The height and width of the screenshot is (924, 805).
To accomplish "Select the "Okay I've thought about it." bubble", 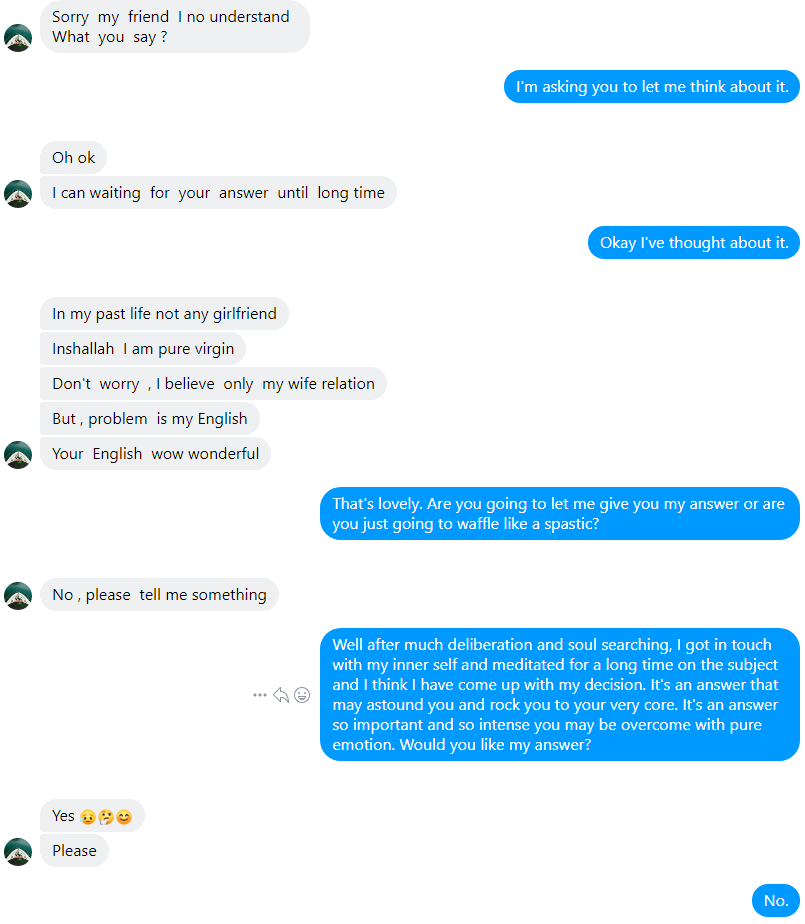I will pos(693,243).
